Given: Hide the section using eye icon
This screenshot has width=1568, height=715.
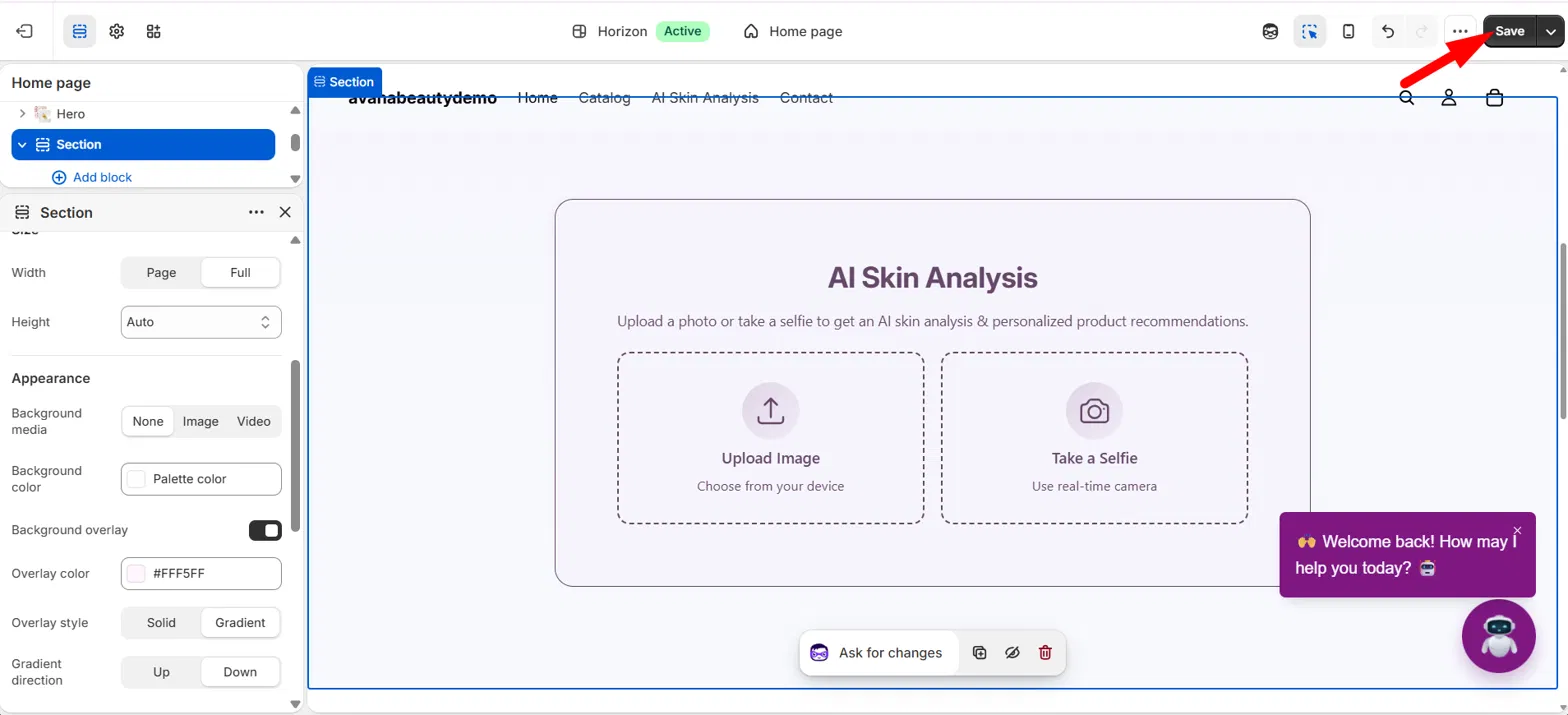Looking at the screenshot, I should pos(1012,653).
